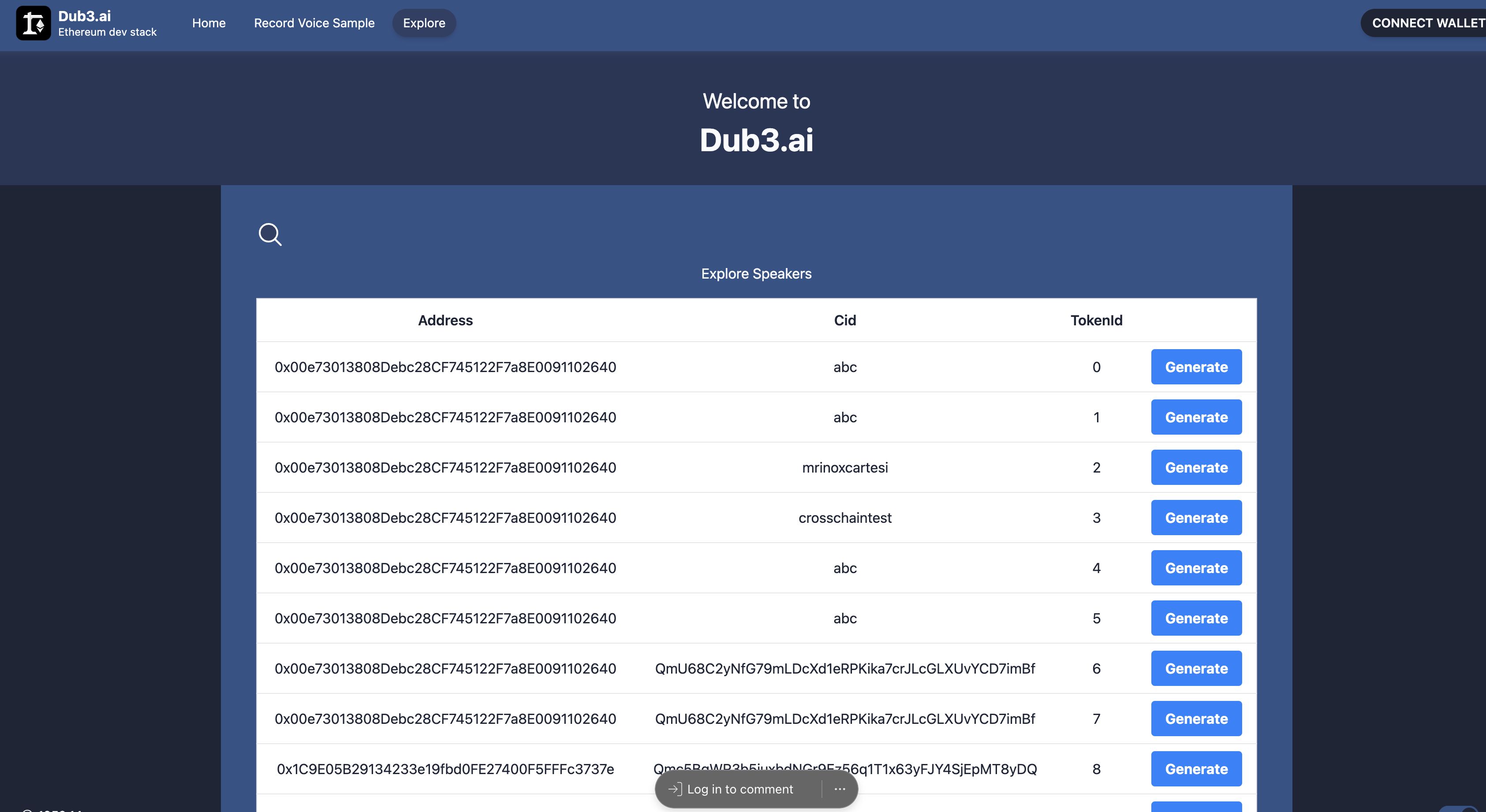
Task: Open the three-dot menu in comment bar
Action: point(839,789)
